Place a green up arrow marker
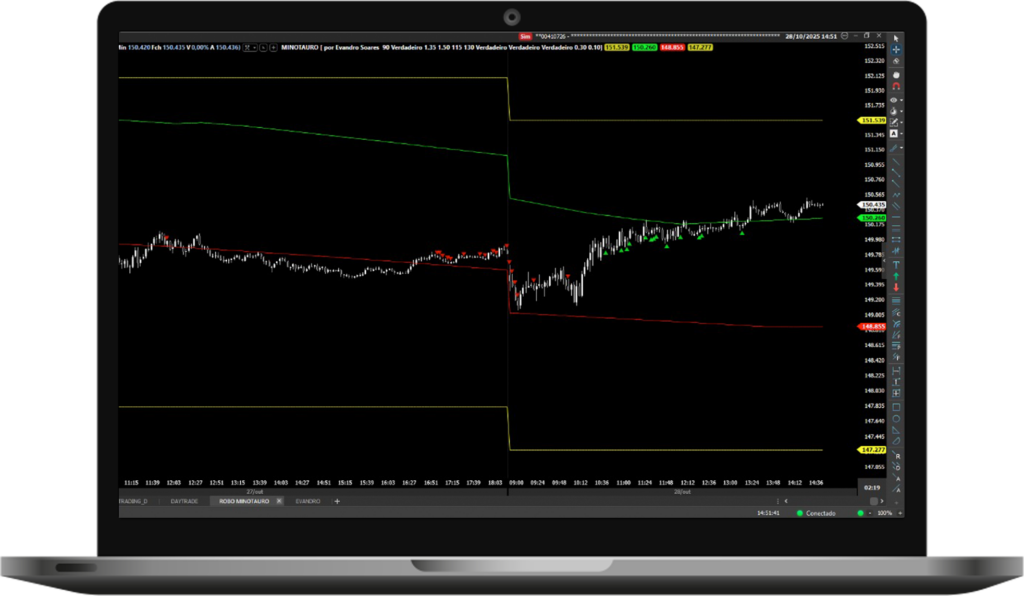Screen dimensions: 1024x596 click(896, 275)
